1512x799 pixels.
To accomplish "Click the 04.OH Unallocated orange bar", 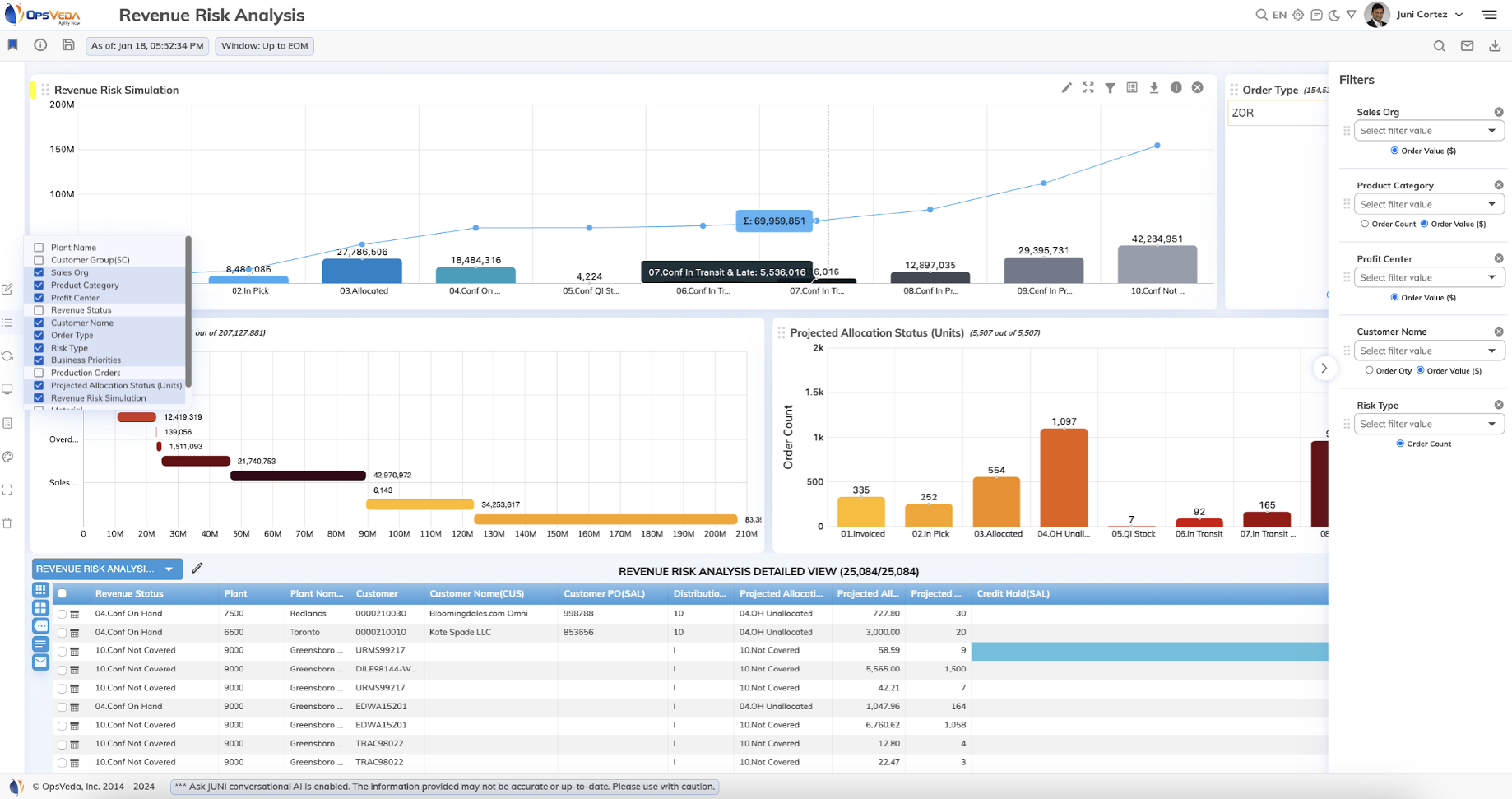I will coord(1064,478).
